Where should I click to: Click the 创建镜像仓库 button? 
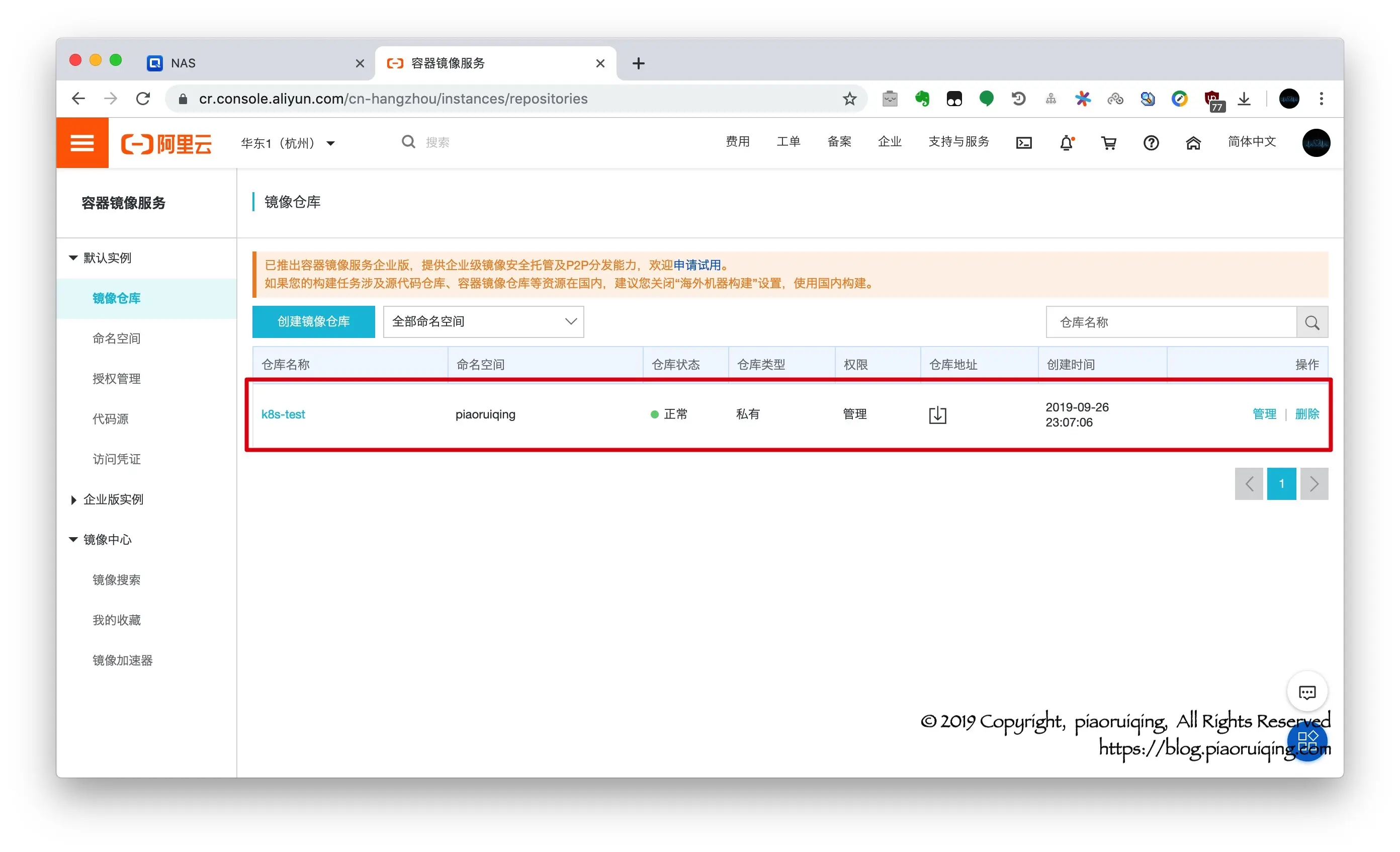coord(313,322)
